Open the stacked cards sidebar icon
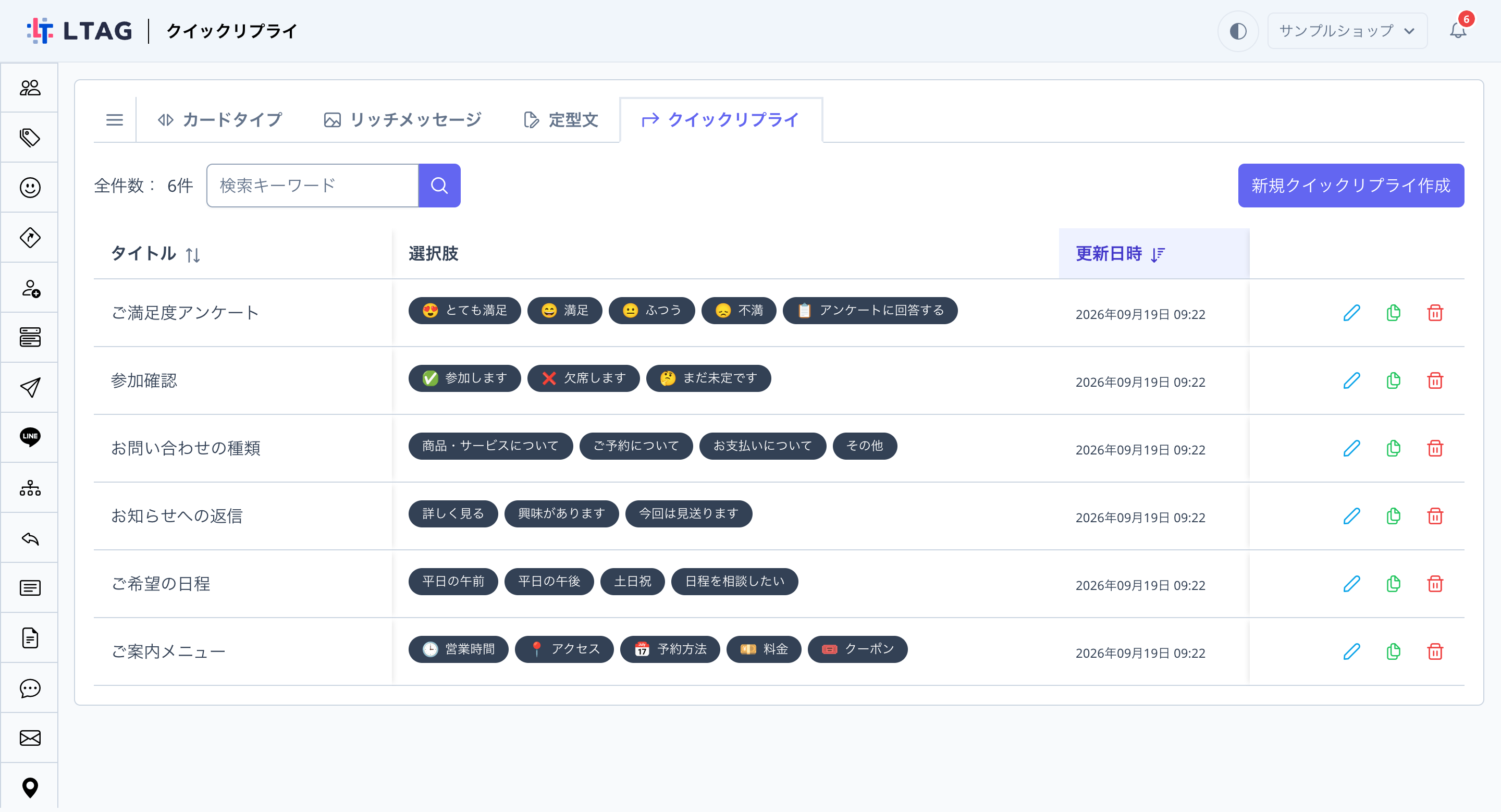The height and width of the screenshot is (812, 1501). (x=30, y=337)
